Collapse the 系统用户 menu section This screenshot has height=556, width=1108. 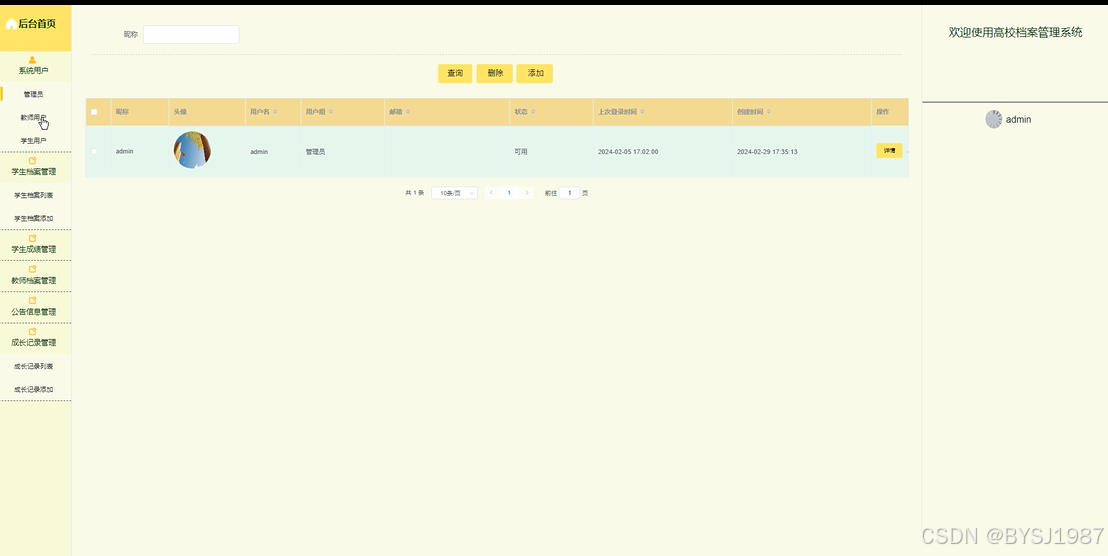pos(35,66)
